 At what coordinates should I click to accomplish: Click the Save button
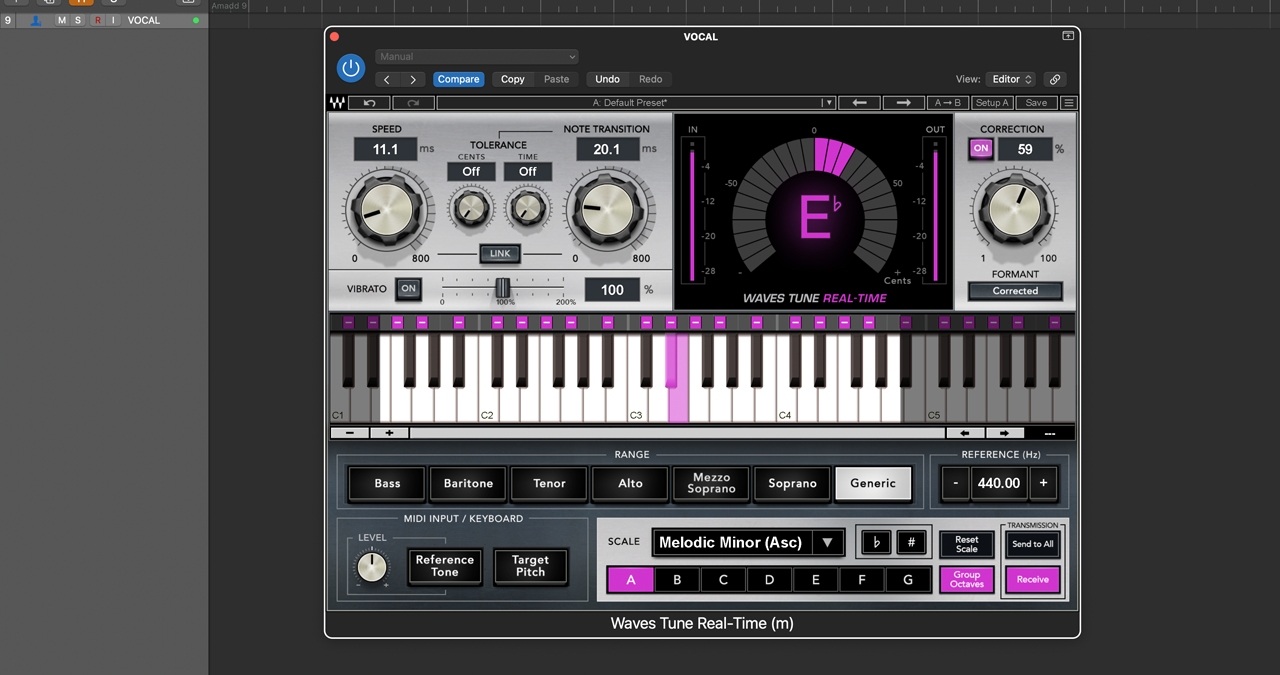[1037, 103]
